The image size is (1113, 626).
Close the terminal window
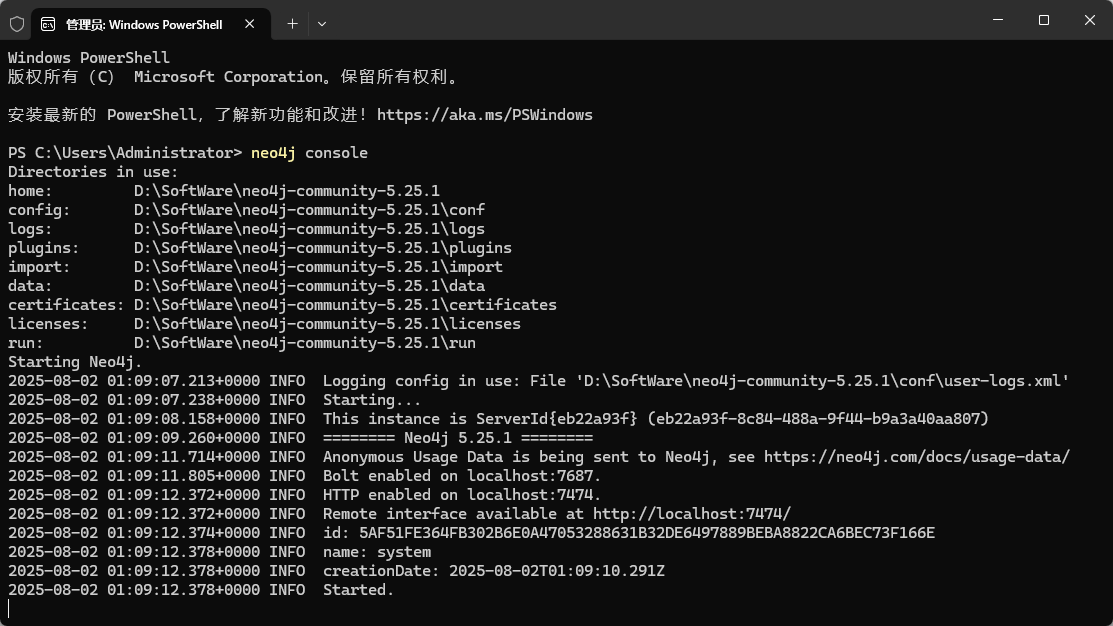(1090, 20)
